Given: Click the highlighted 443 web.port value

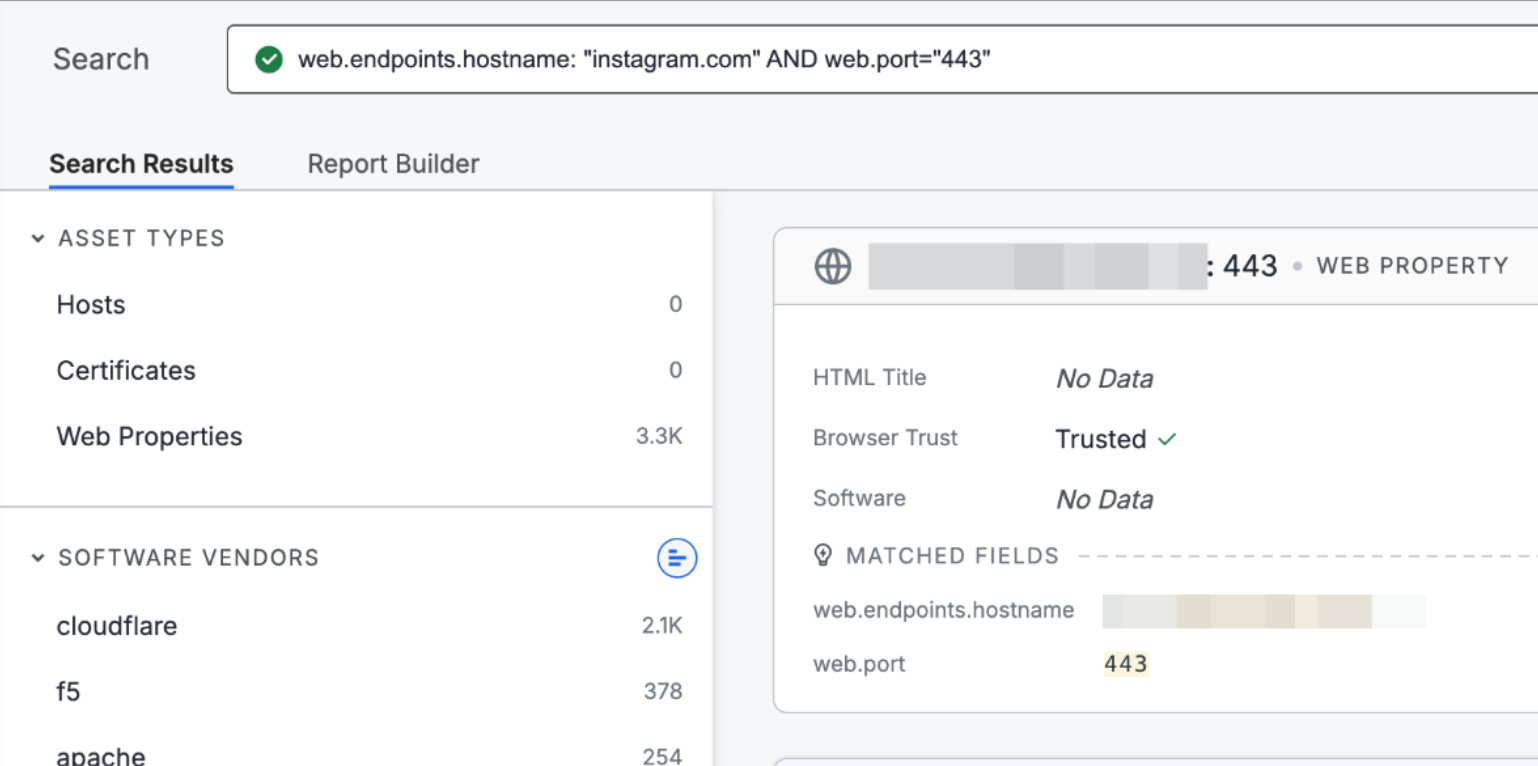Looking at the screenshot, I should (1126, 664).
